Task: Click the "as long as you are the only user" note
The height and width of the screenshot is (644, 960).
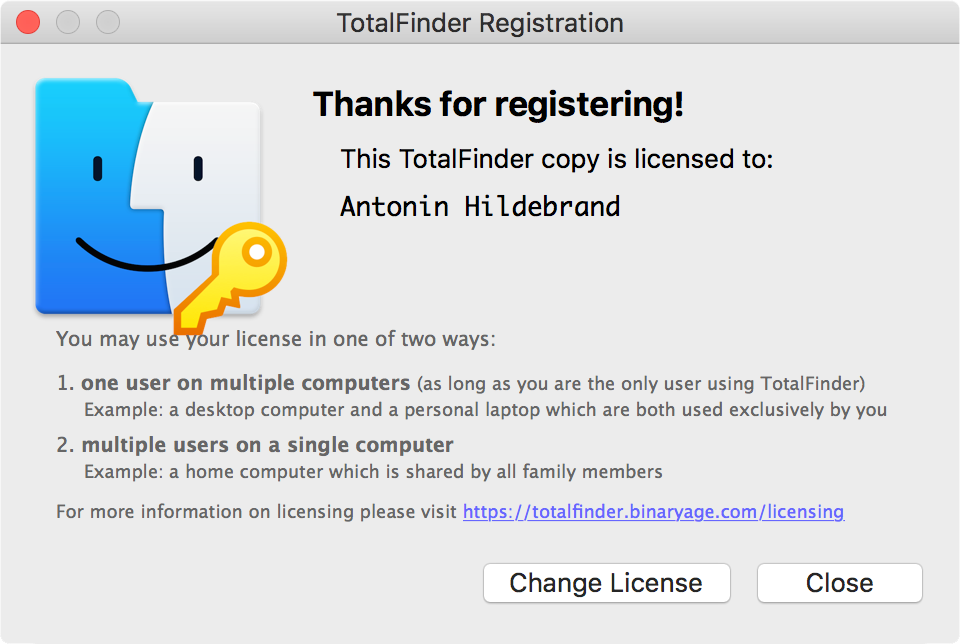Action: pyautogui.click(x=641, y=383)
